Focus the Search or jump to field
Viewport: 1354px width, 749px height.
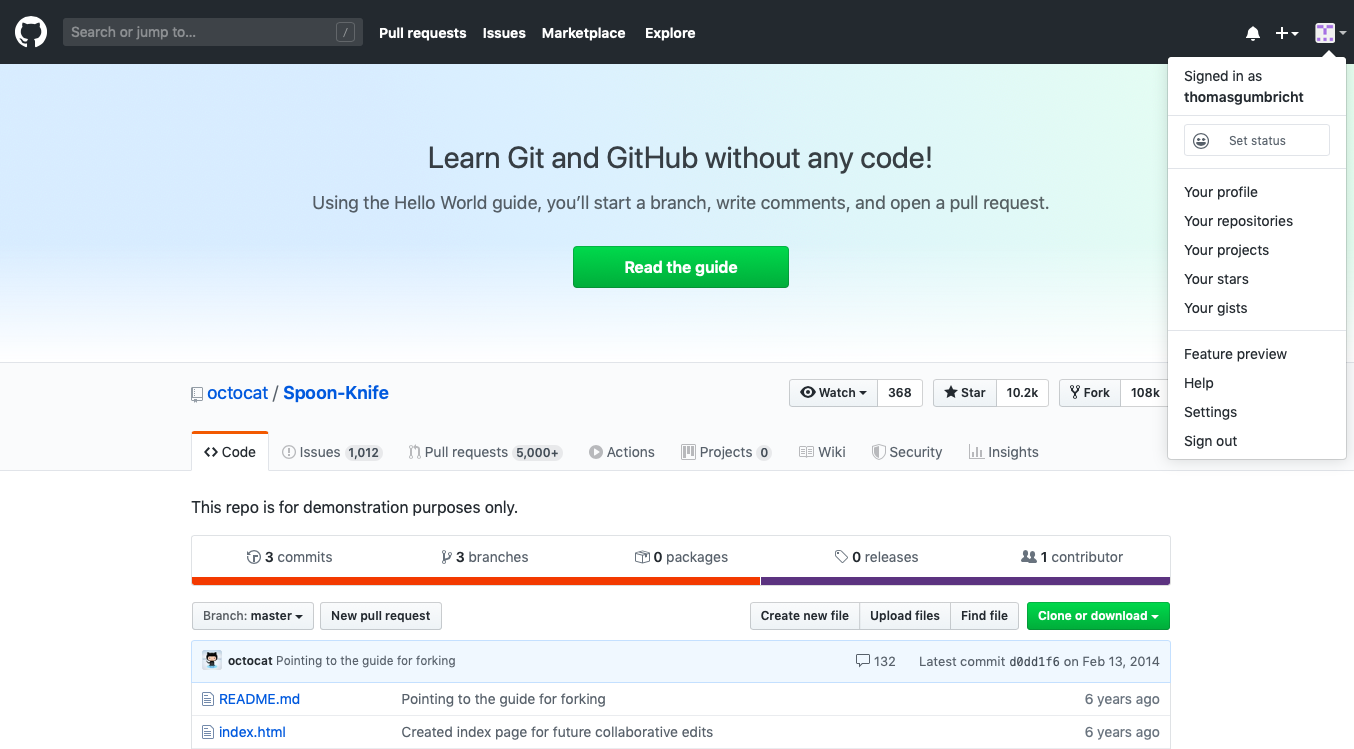coord(200,32)
